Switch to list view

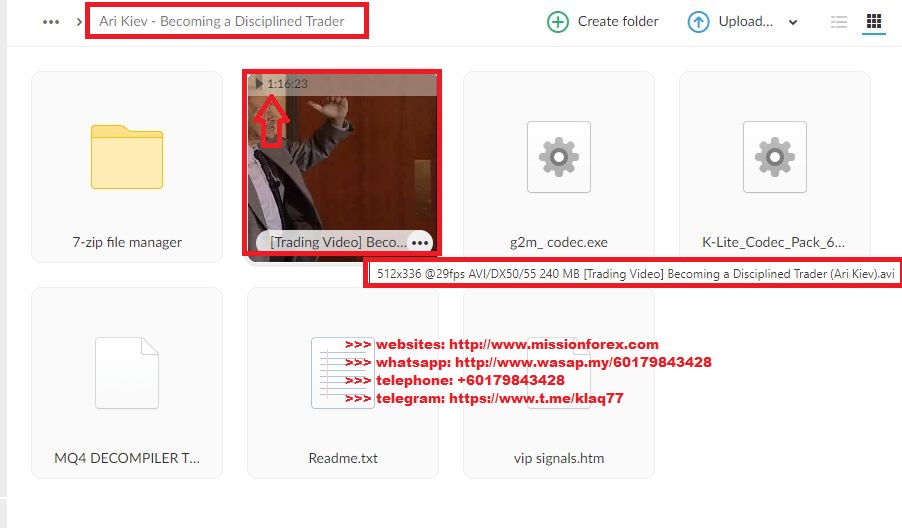coord(839,22)
